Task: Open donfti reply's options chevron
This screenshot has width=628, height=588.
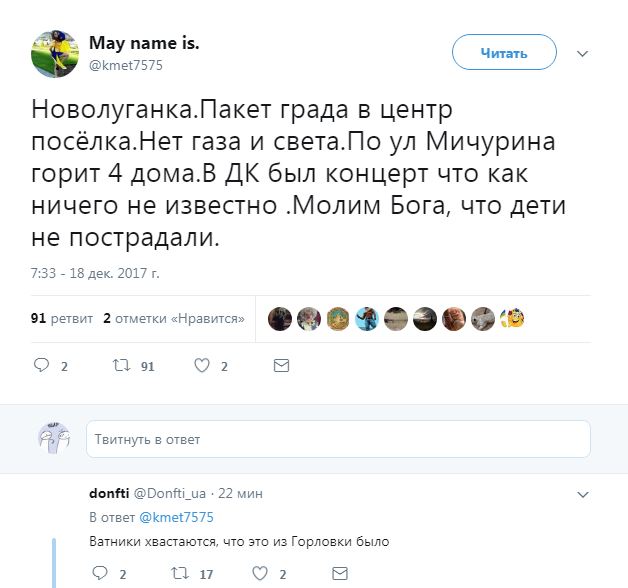Action: pyautogui.click(x=583, y=494)
